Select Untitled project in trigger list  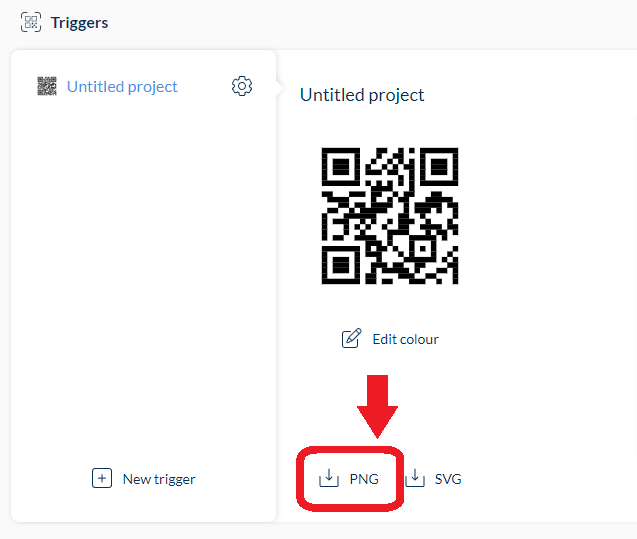click(x=122, y=87)
